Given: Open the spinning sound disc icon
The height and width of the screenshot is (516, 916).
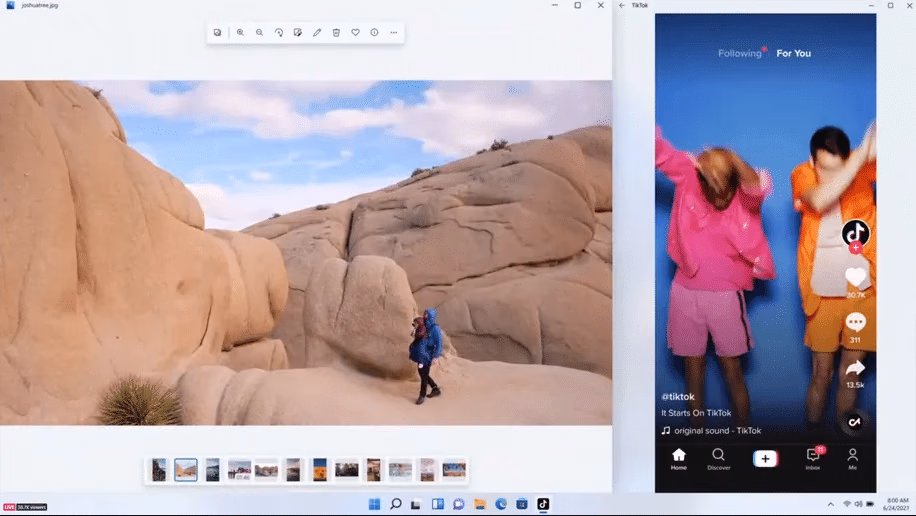Looking at the screenshot, I should [x=855, y=422].
